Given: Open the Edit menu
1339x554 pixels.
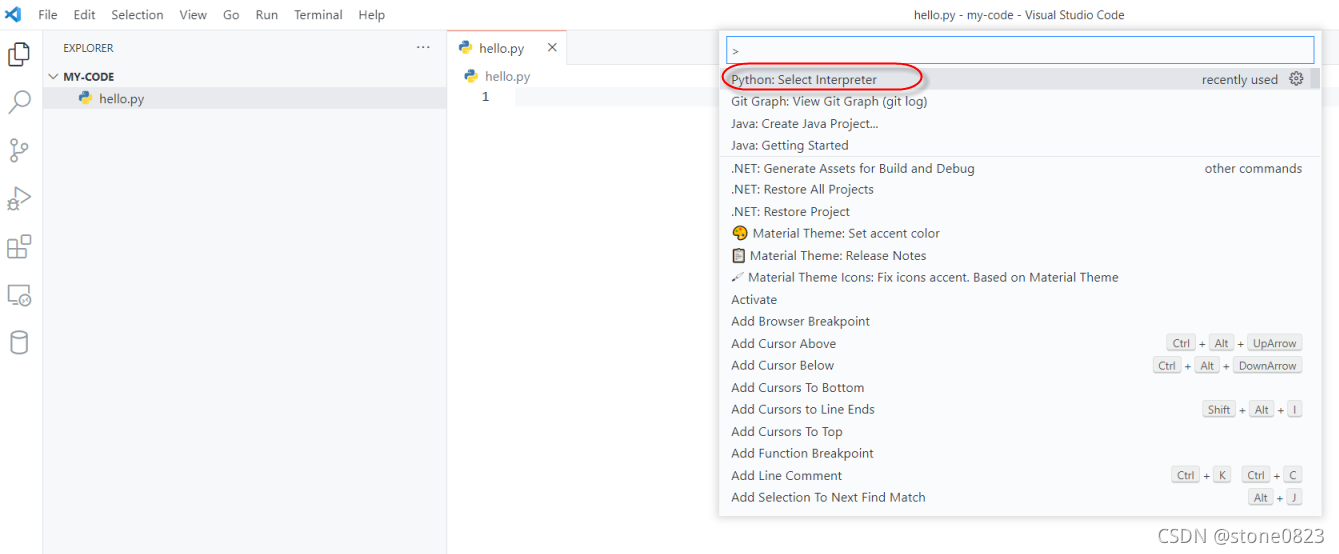Looking at the screenshot, I should point(84,15).
